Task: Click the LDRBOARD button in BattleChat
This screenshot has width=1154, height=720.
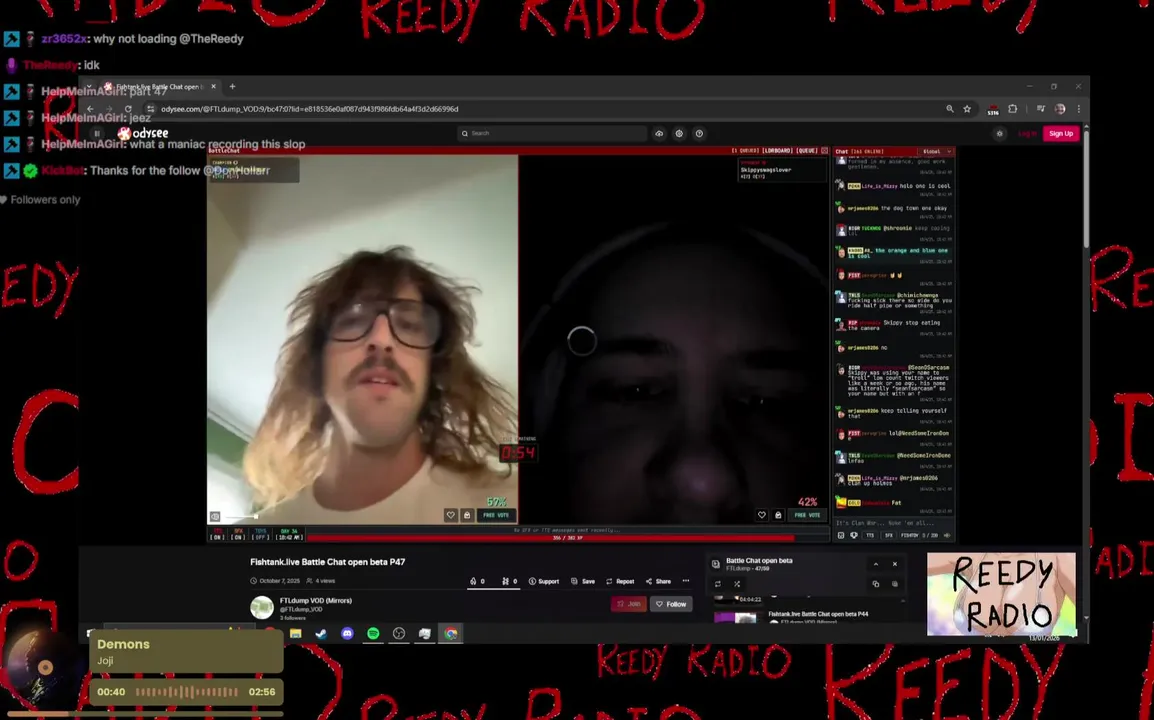Action: (x=776, y=151)
